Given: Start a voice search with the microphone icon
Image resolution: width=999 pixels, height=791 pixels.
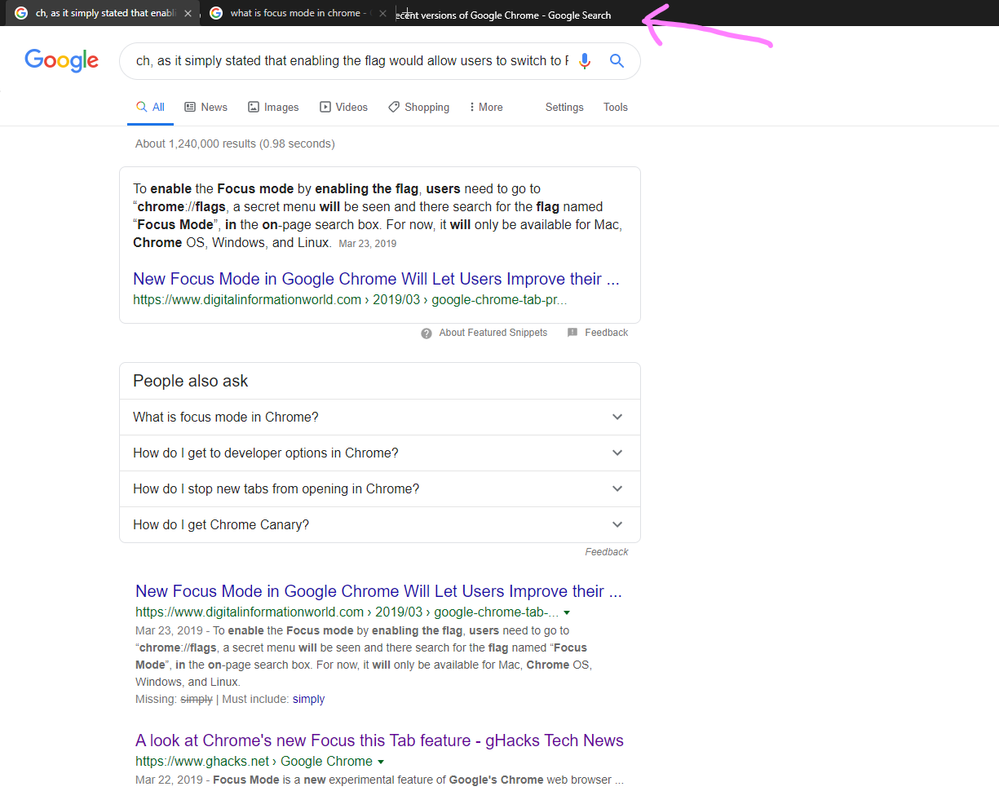Looking at the screenshot, I should pyautogui.click(x=585, y=61).
